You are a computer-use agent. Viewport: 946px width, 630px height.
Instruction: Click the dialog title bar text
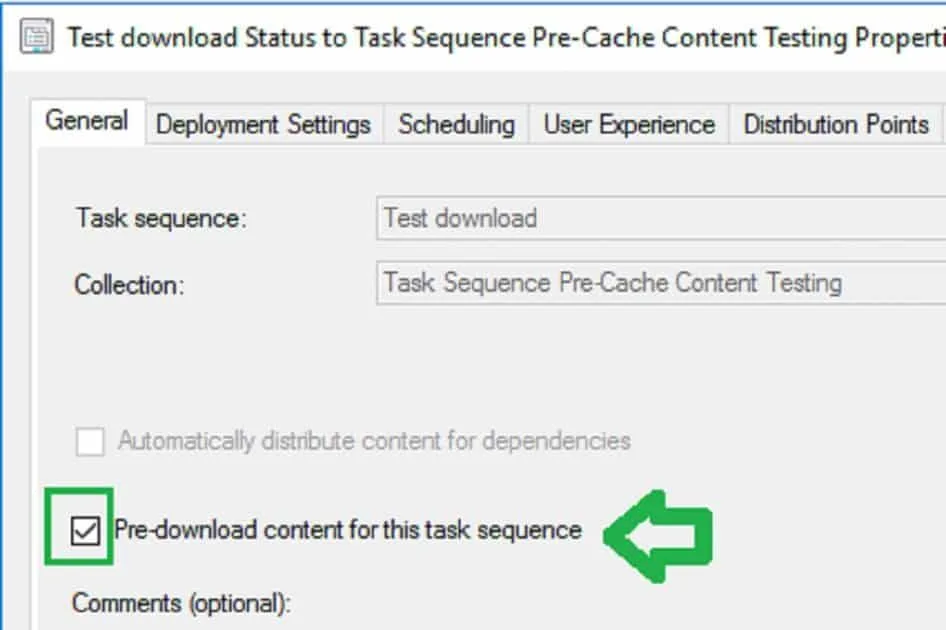coord(500,37)
